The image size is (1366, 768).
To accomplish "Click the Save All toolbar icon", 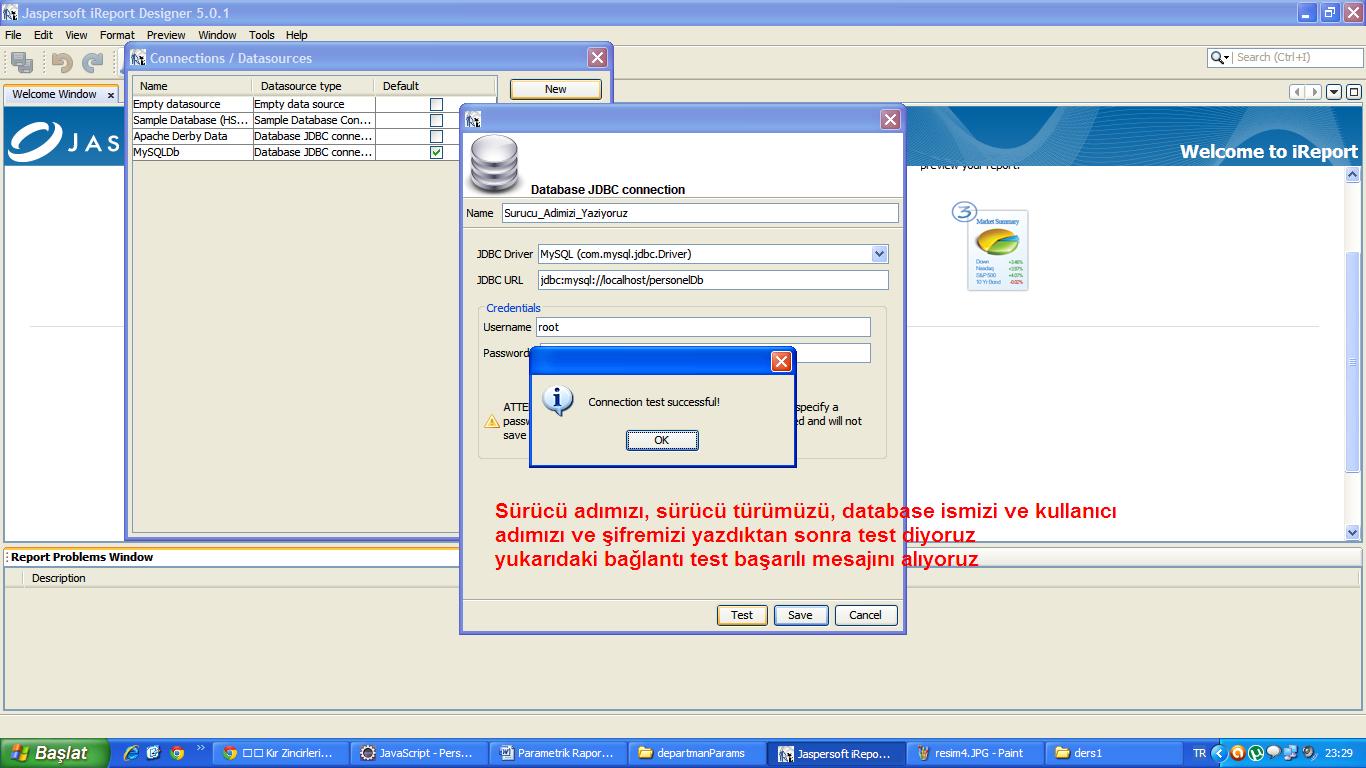I will tap(22, 62).
